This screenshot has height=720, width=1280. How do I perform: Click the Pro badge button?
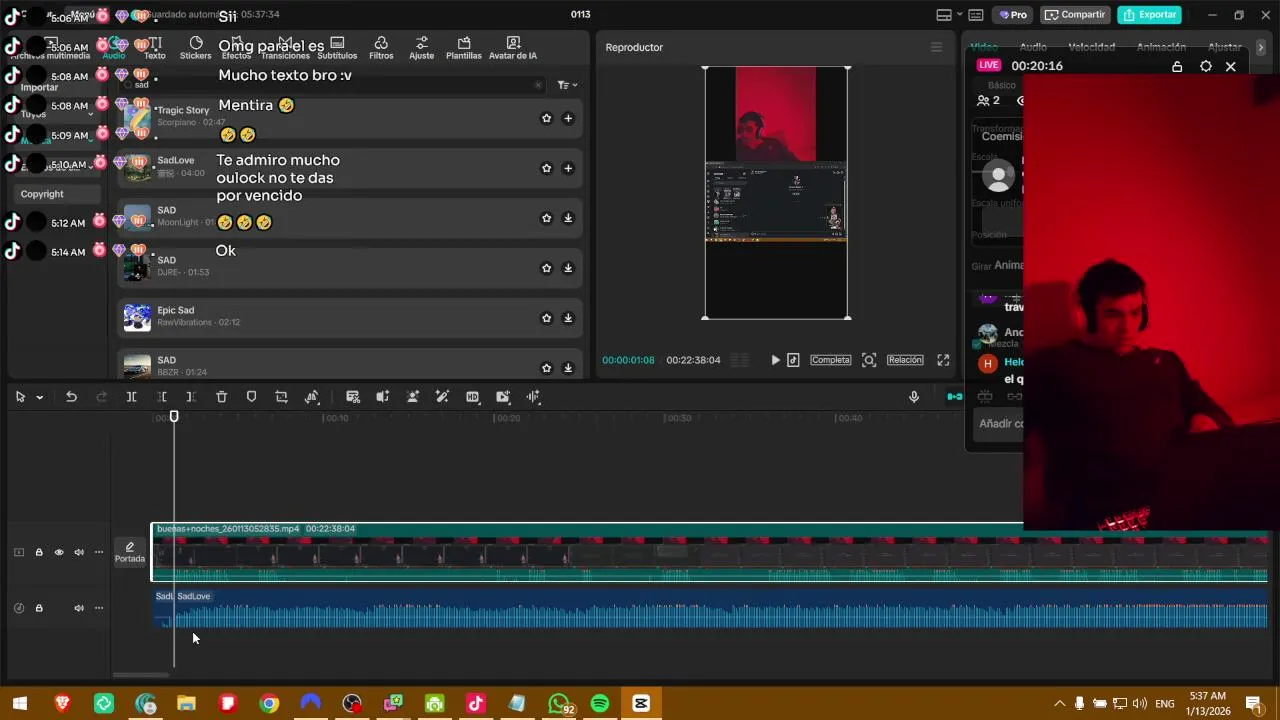point(1012,15)
